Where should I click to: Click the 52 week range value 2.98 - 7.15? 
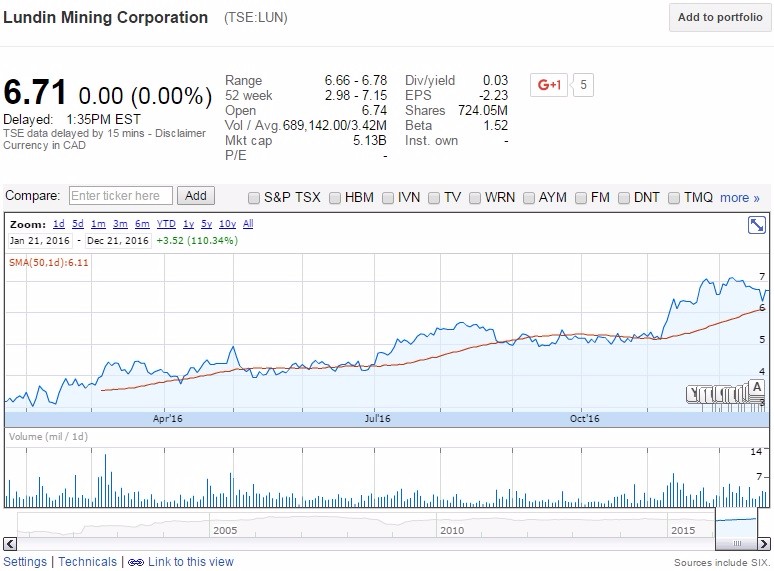[355, 95]
